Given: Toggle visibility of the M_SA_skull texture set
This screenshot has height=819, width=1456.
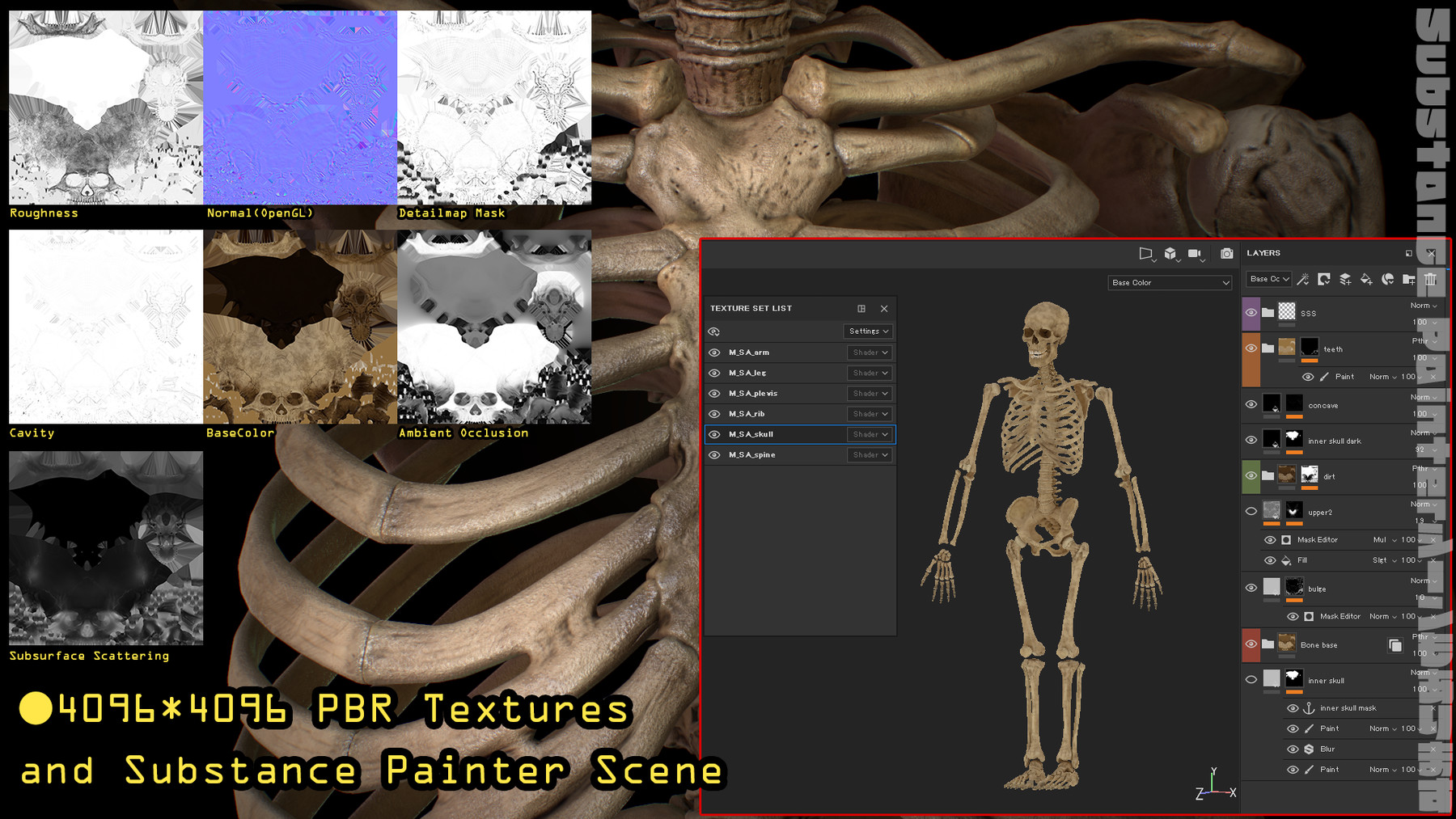Looking at the screenshot, I should [x=715, y=434].
